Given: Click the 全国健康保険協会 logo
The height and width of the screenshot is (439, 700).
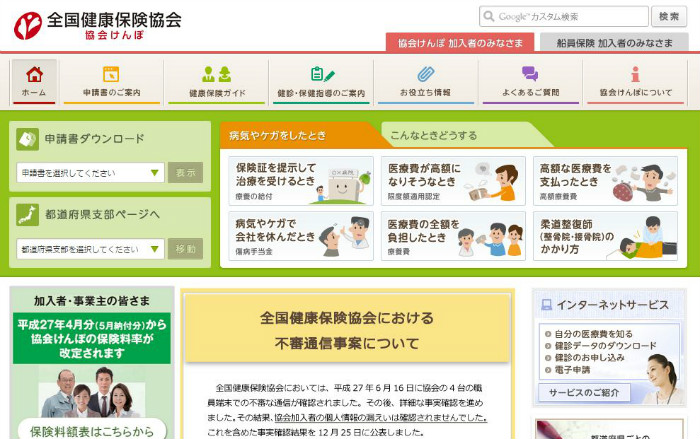Looking at the screenshot, I should point(97,25).
